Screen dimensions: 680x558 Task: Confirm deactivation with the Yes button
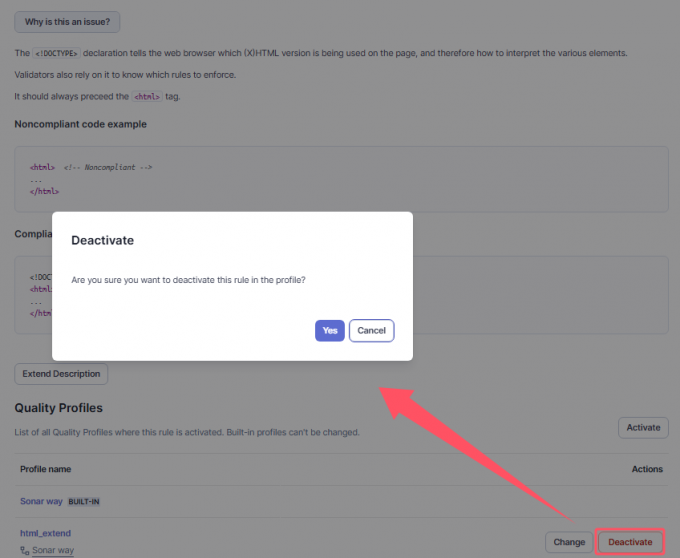click(x=329, y=331)
